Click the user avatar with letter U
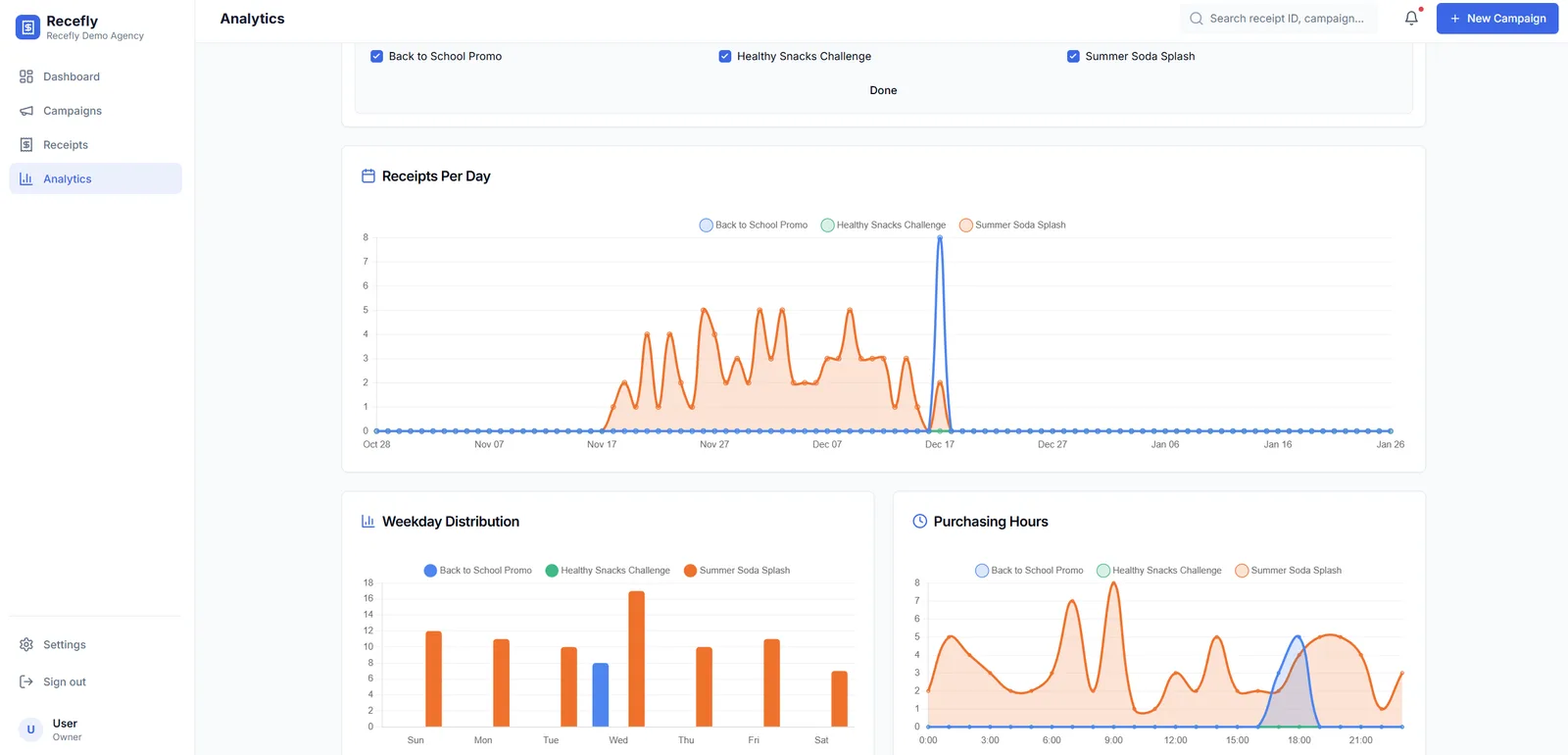Viewport: 1568px width, 755px height. pos(30,730)
